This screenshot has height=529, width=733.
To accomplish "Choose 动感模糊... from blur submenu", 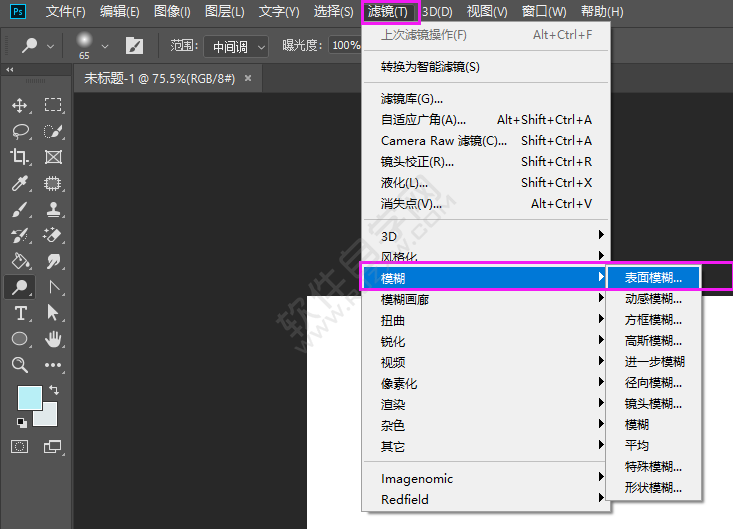I will [653, 299].
